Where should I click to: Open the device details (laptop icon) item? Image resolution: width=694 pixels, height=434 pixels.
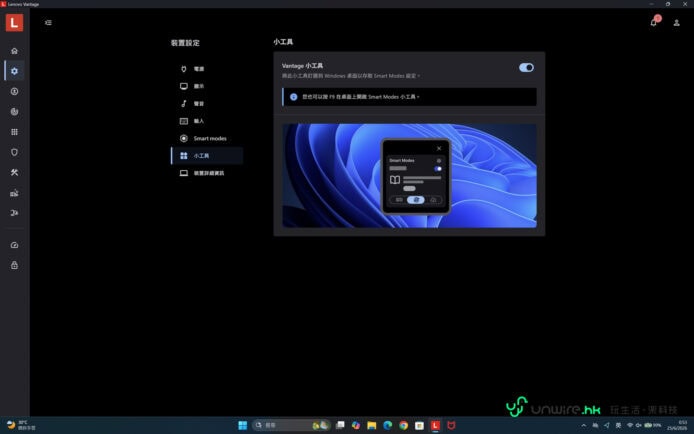point(207,173)
